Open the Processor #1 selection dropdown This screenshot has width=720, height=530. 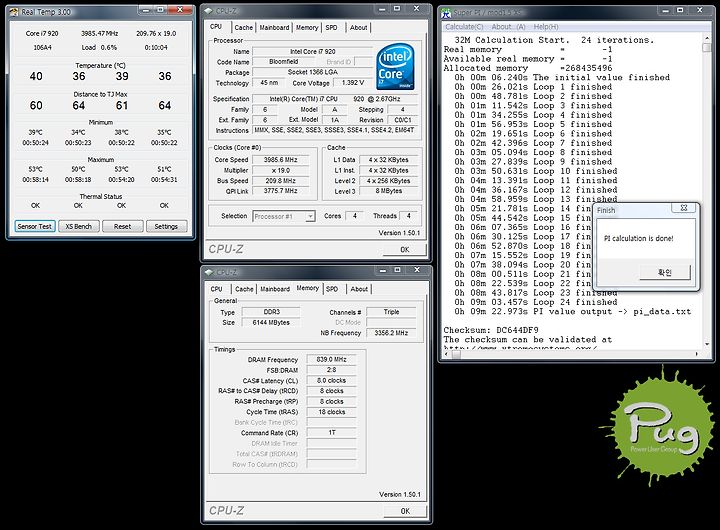[310, 216]
